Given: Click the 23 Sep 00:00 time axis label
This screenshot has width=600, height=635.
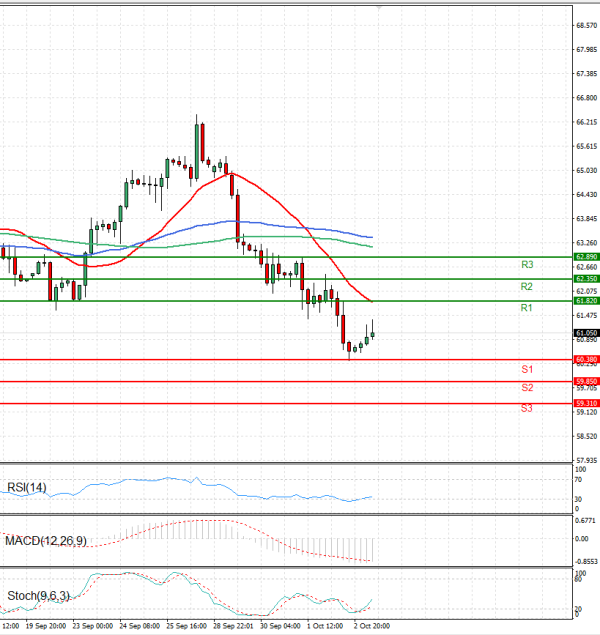Looking at the screenshot, I should click(93, 625).
